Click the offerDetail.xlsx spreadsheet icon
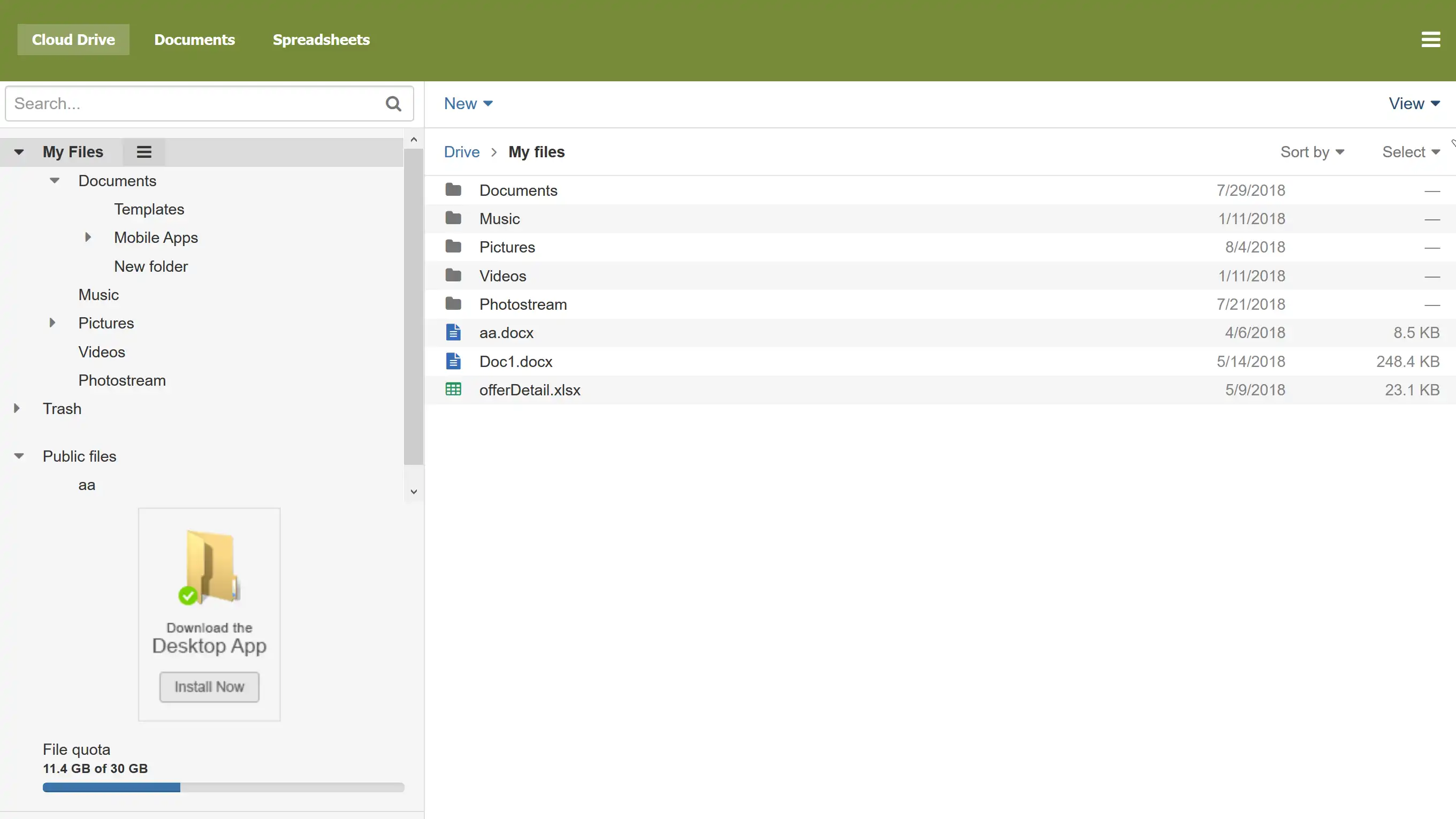Viewport: 1456px width, 819px height. tap(453, 390)
